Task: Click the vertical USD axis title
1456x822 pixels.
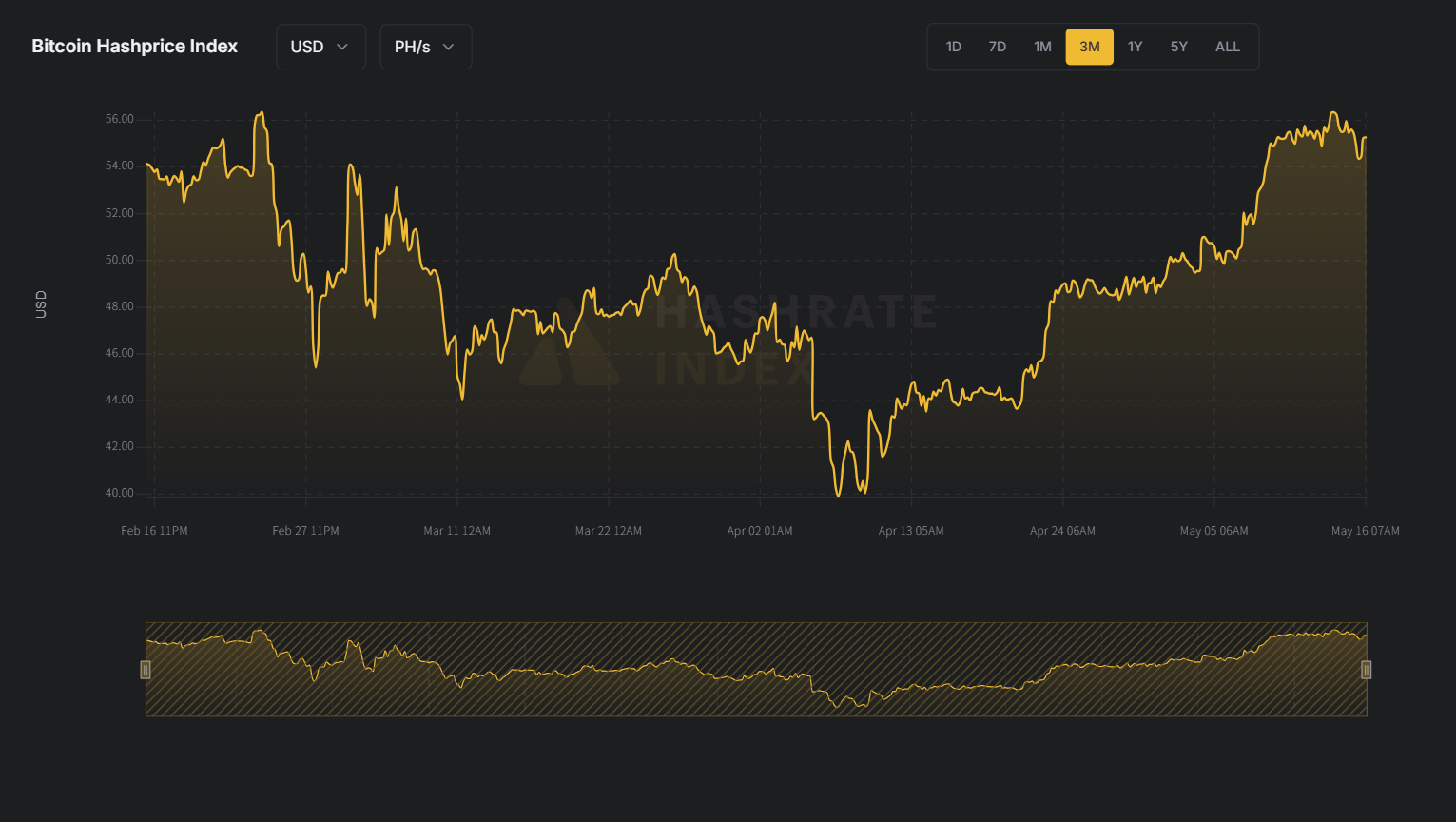Action: [x=41, y=304]
